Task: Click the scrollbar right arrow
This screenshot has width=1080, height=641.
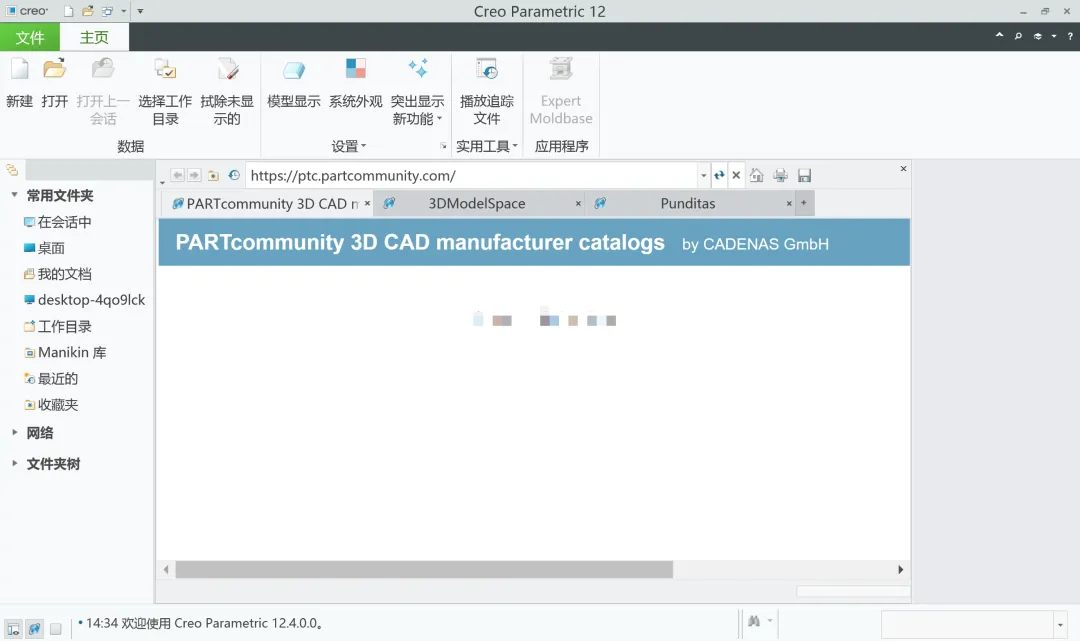Action: (x=900, y=569)
